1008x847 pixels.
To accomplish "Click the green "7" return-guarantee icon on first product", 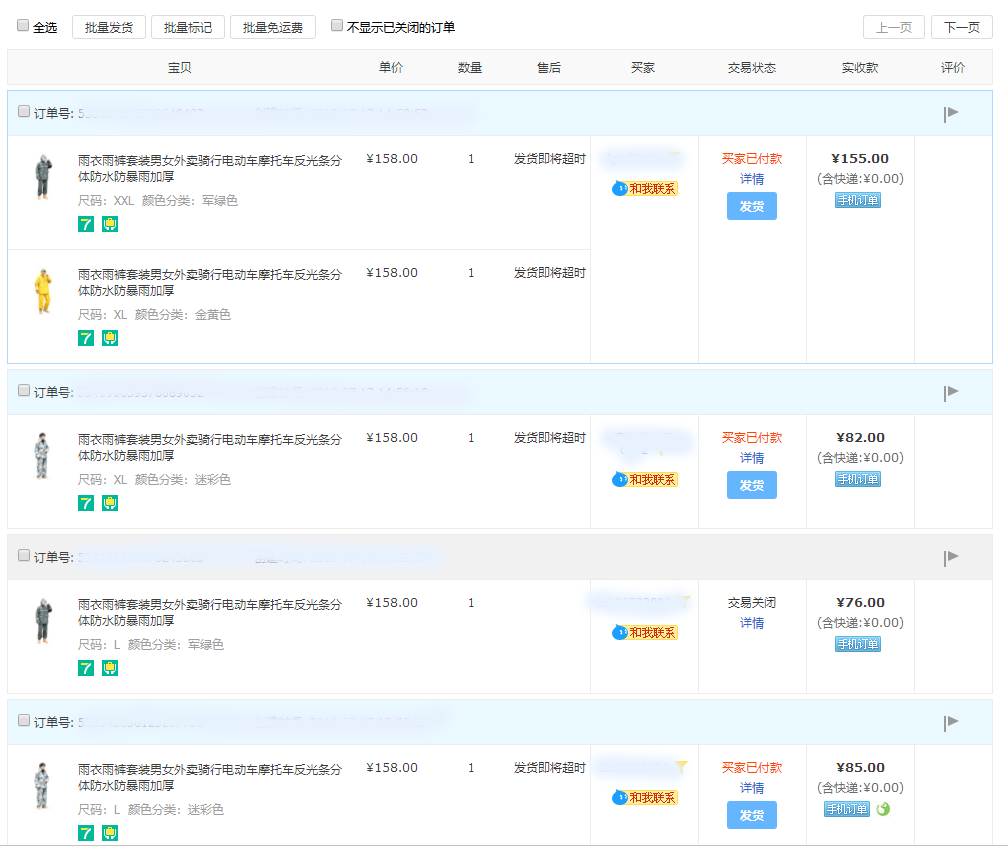I will [x=85, y=224].
